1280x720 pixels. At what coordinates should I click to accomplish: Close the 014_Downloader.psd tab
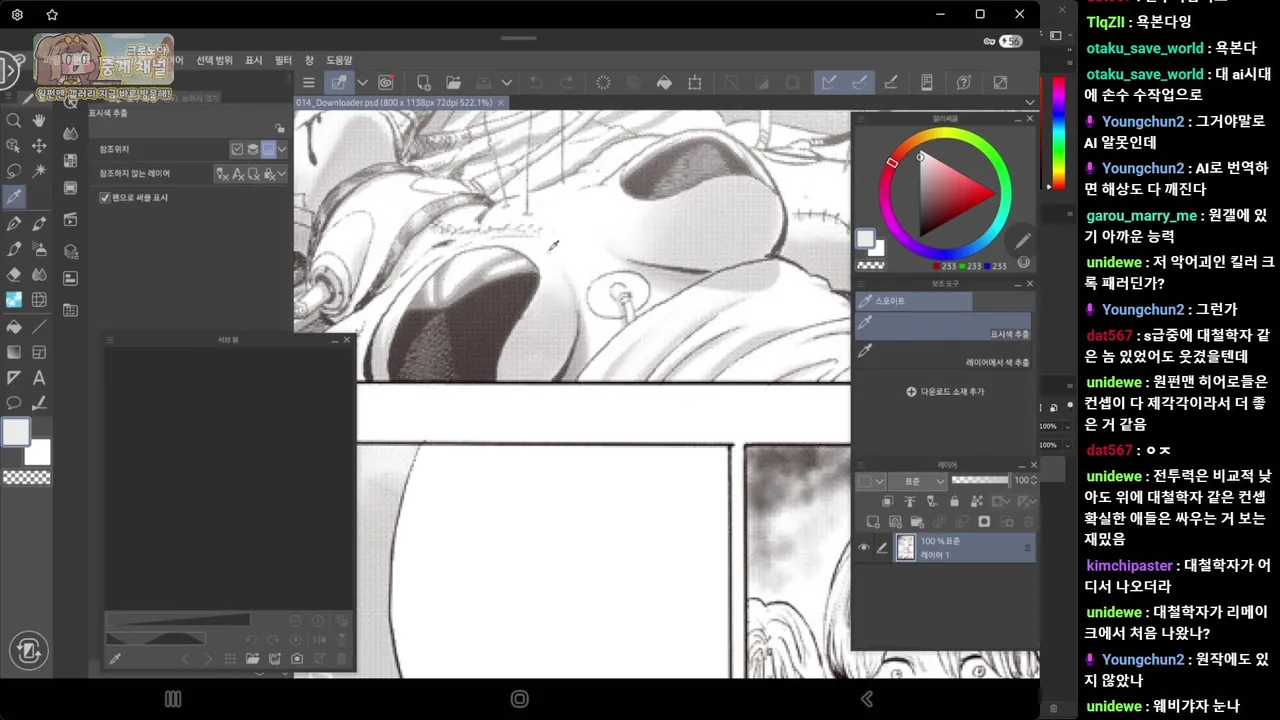[x=501, y=102]
